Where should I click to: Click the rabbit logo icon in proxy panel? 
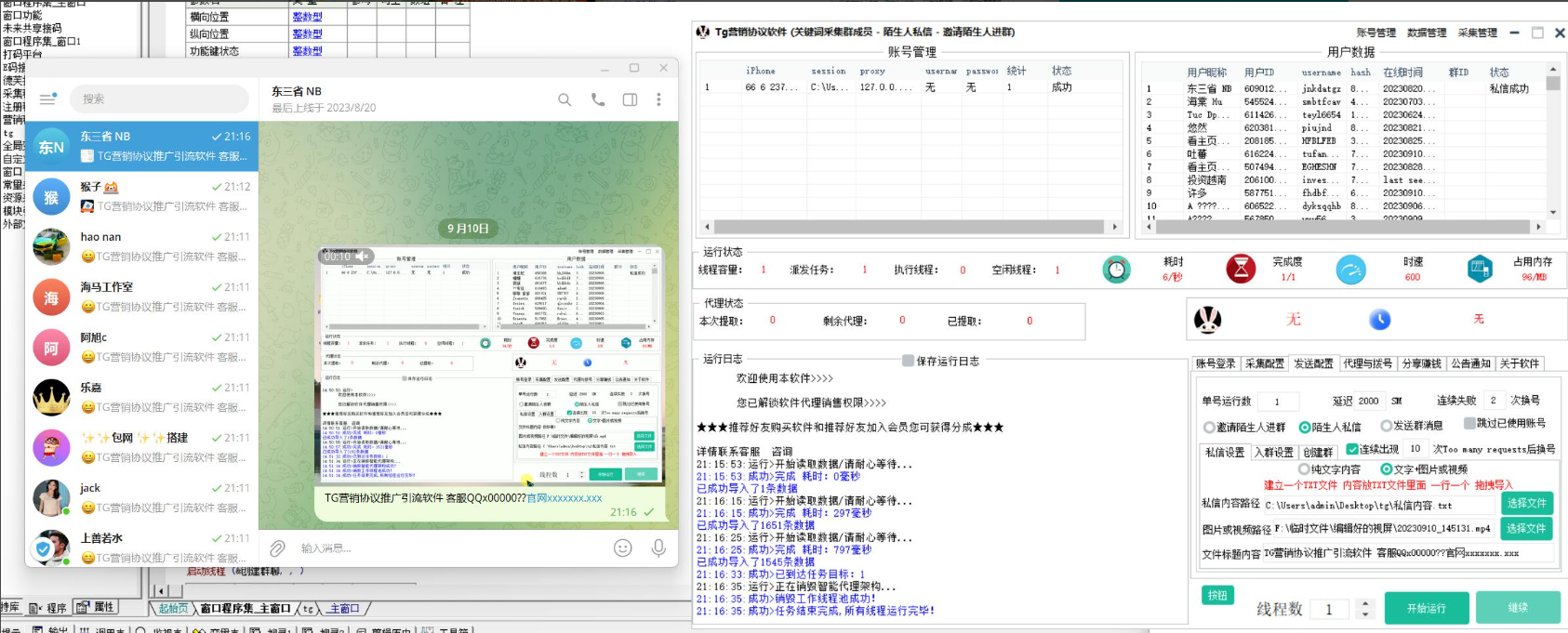(x=1207, y=320)
